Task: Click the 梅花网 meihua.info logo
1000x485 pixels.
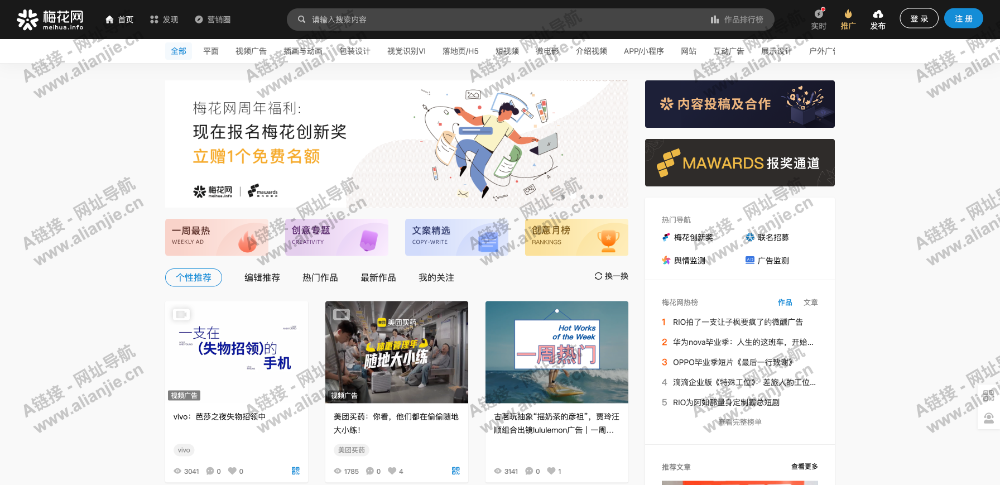Action: click(50, 19)
